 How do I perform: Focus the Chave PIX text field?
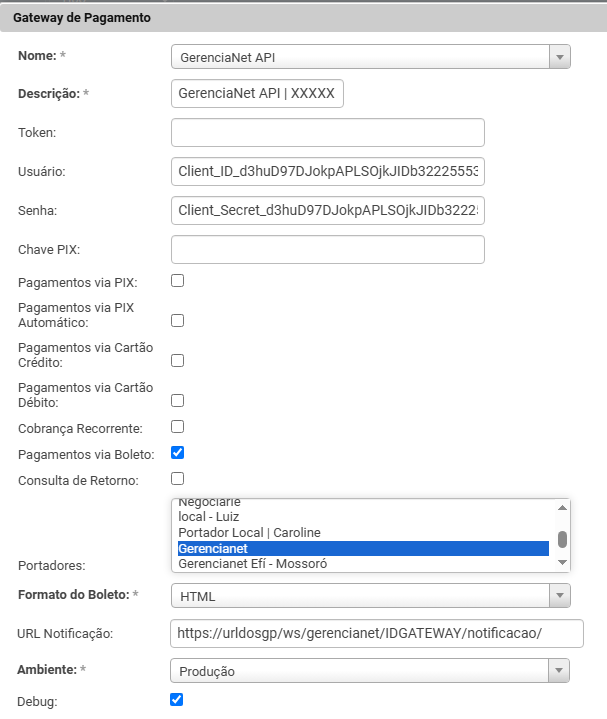tap(328, 249)
